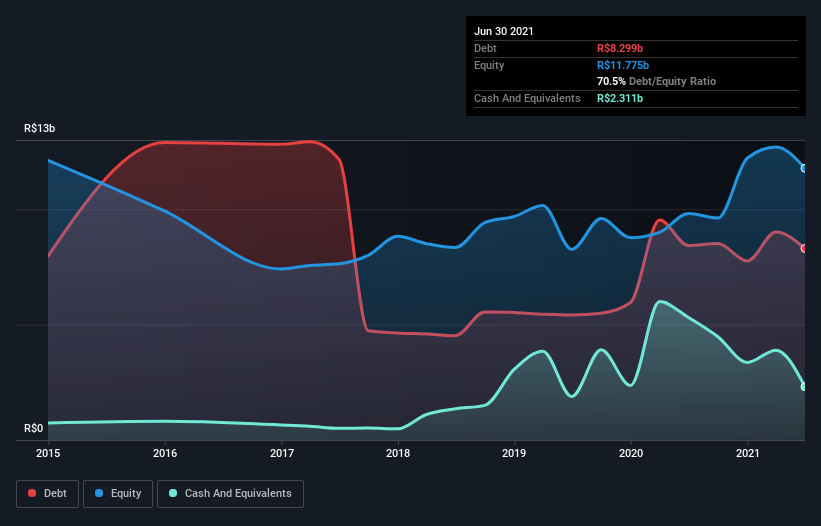The image size is (821, 526).
Task: Click the 2016 x-axis label
Action: click(165, 453)
